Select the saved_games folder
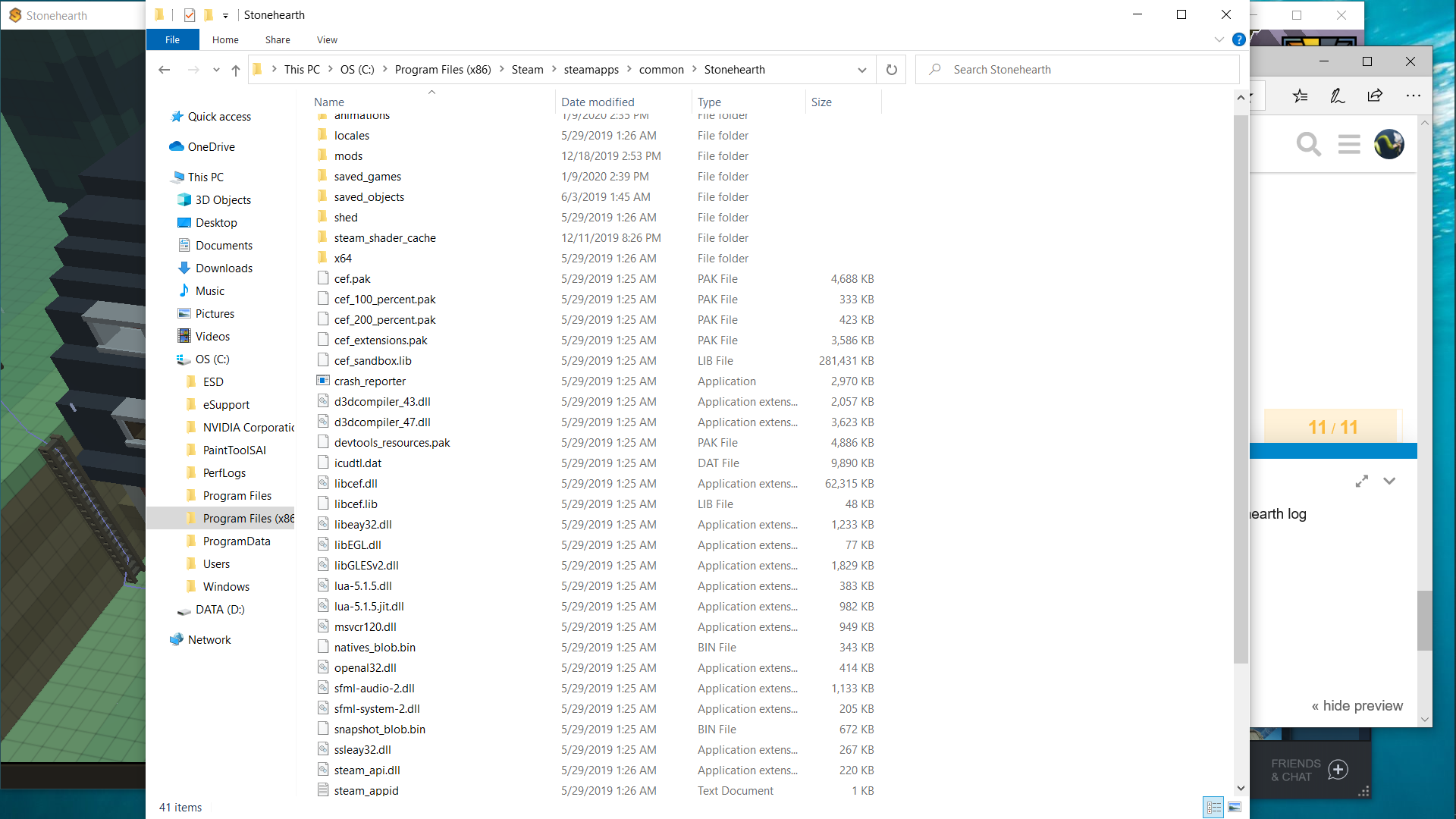This screenshot has width=1456, height=819. pyautogui.click(x=367, y=177)
